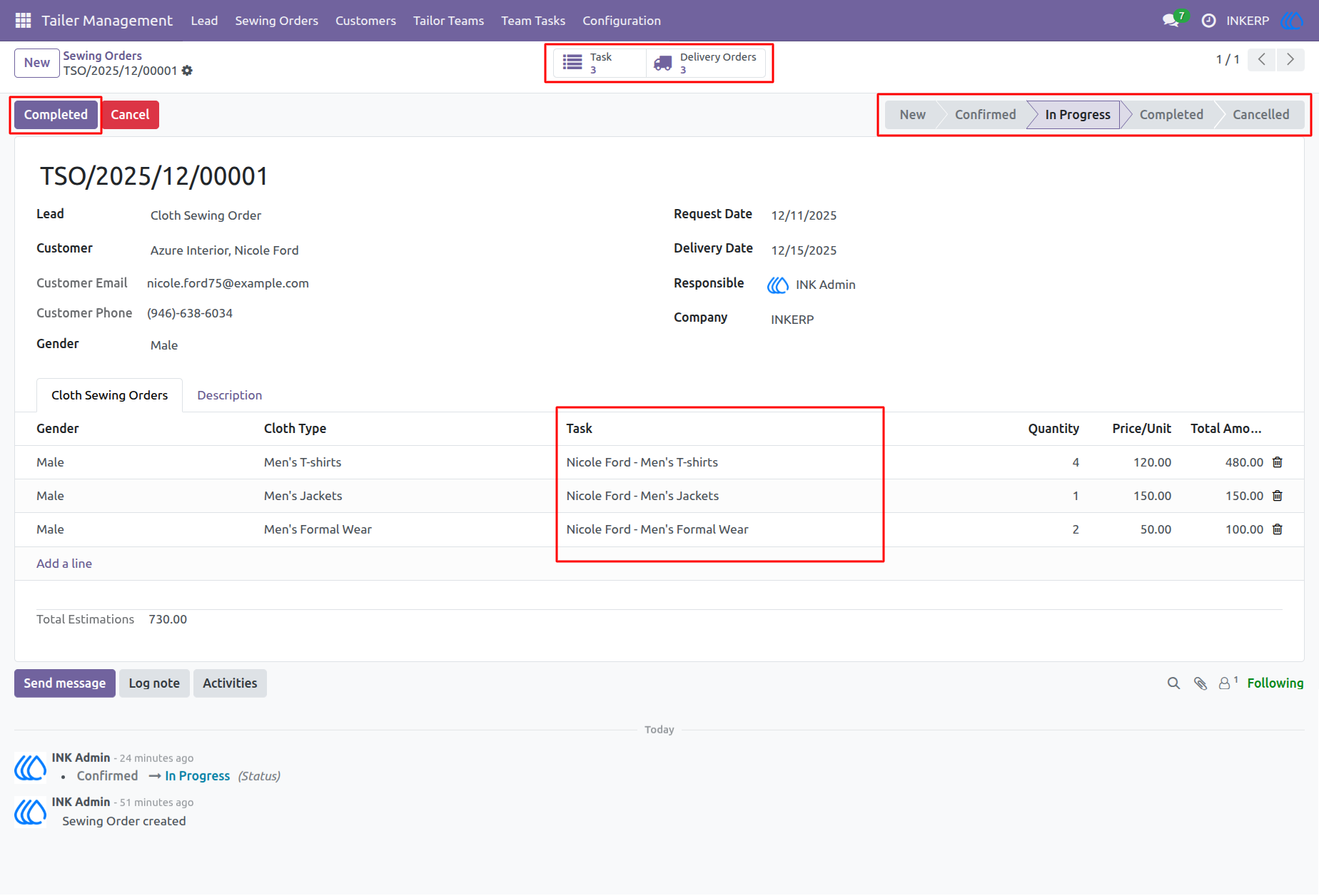
Task: Go to the next record arrow
Action: pyautogui.click(x=1290, y=60)
